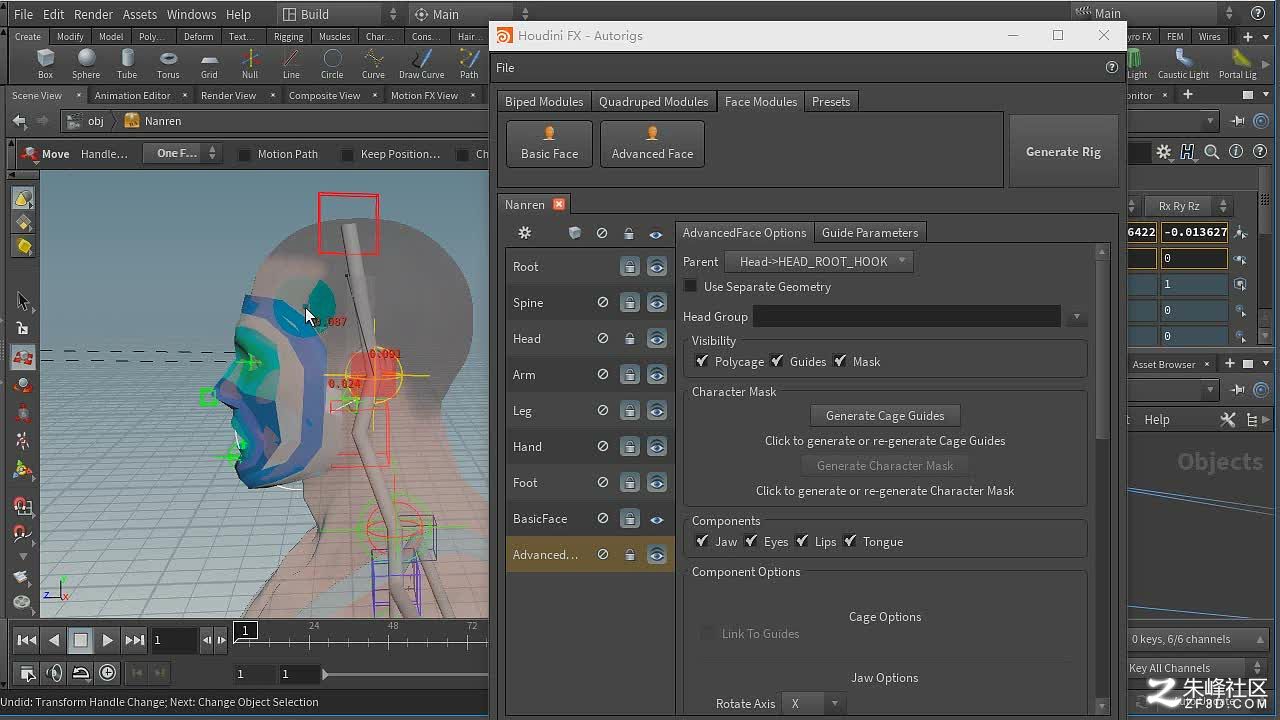Open the Key All Channels dropdown

tap(1196, 668)
